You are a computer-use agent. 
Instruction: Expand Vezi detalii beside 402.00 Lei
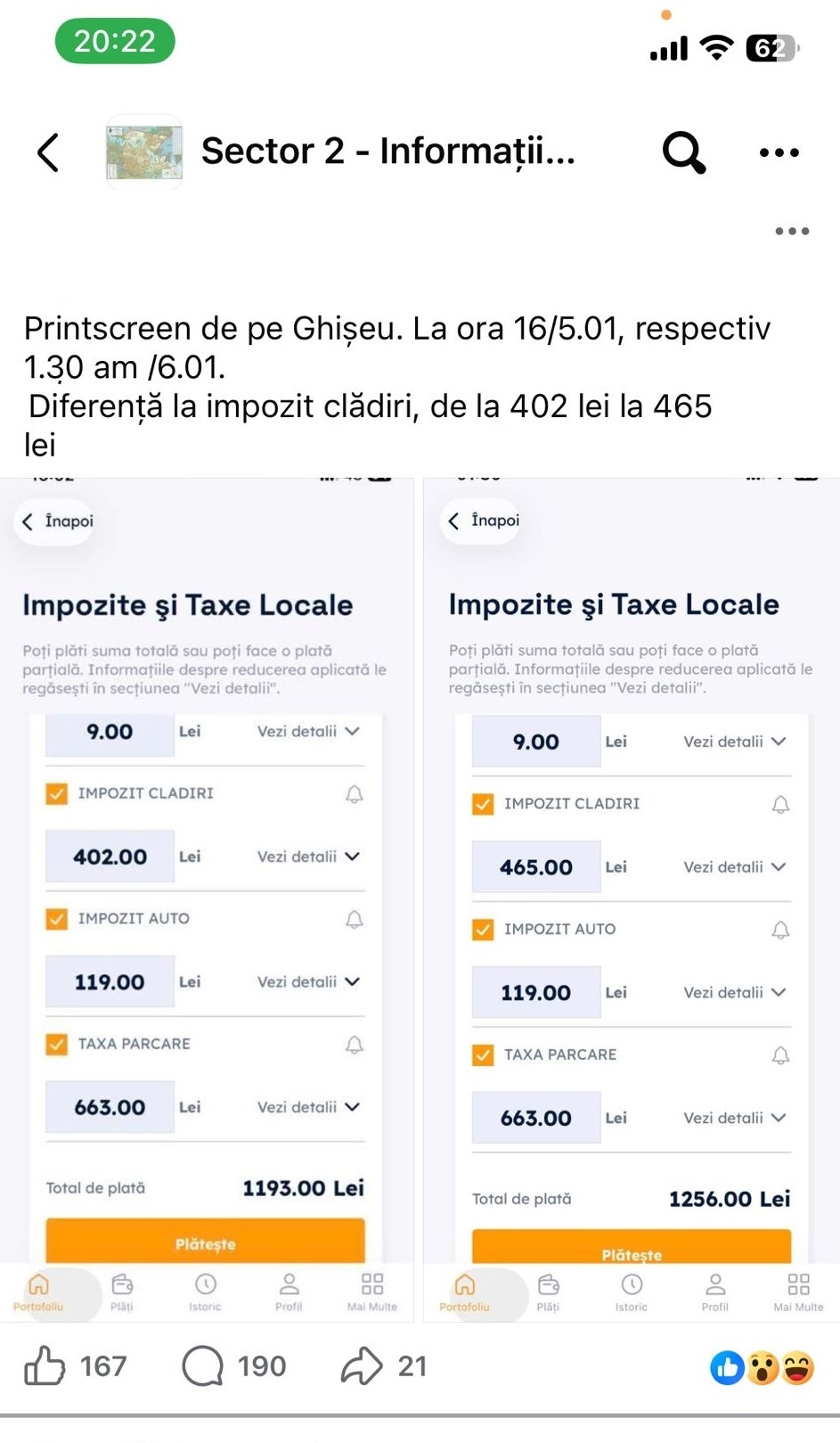[x=308, y=857]
